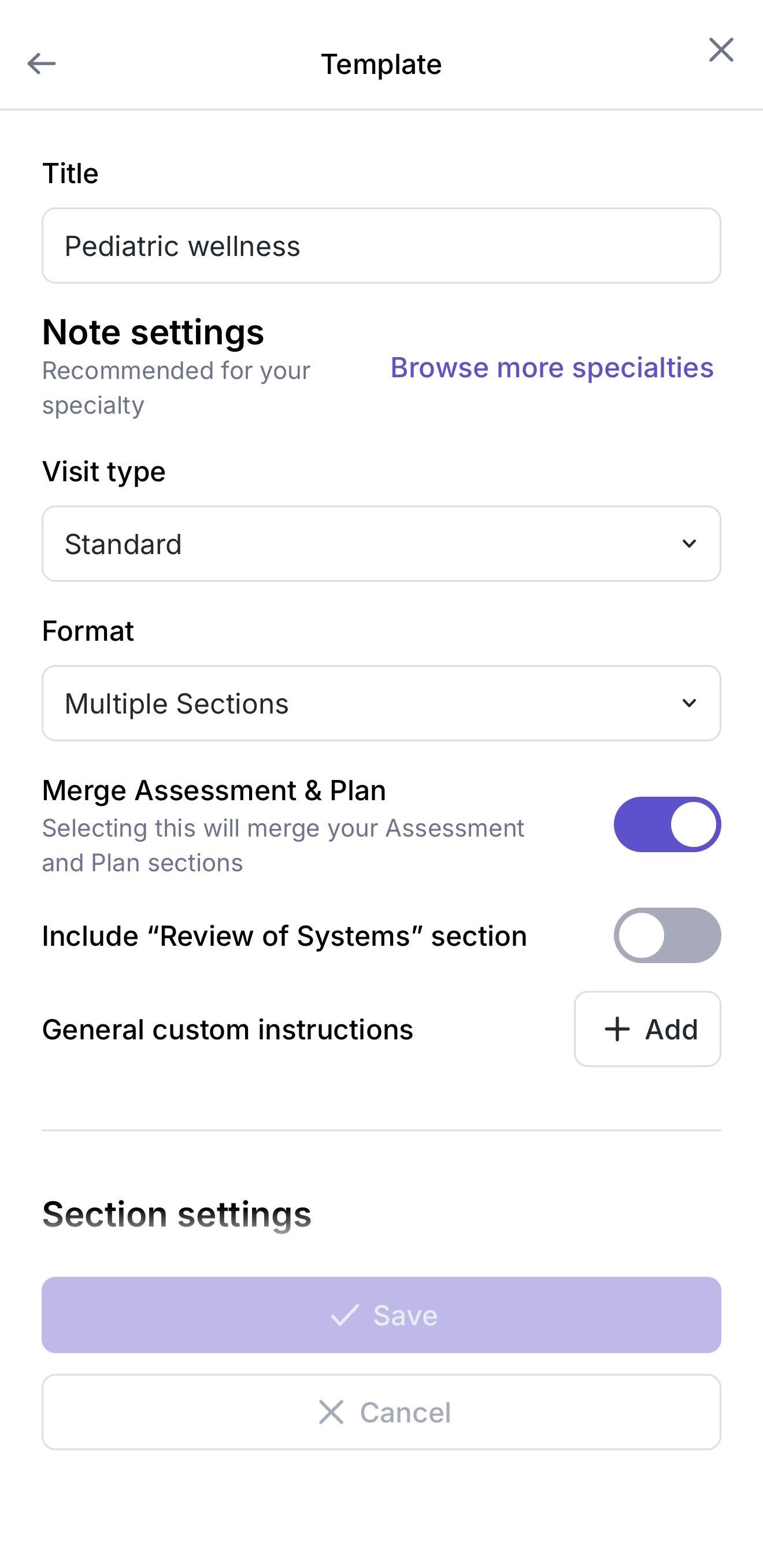The height and width of the screenshot is (1568, 763).
Task: Save the template
Action: pos(381,1315)
